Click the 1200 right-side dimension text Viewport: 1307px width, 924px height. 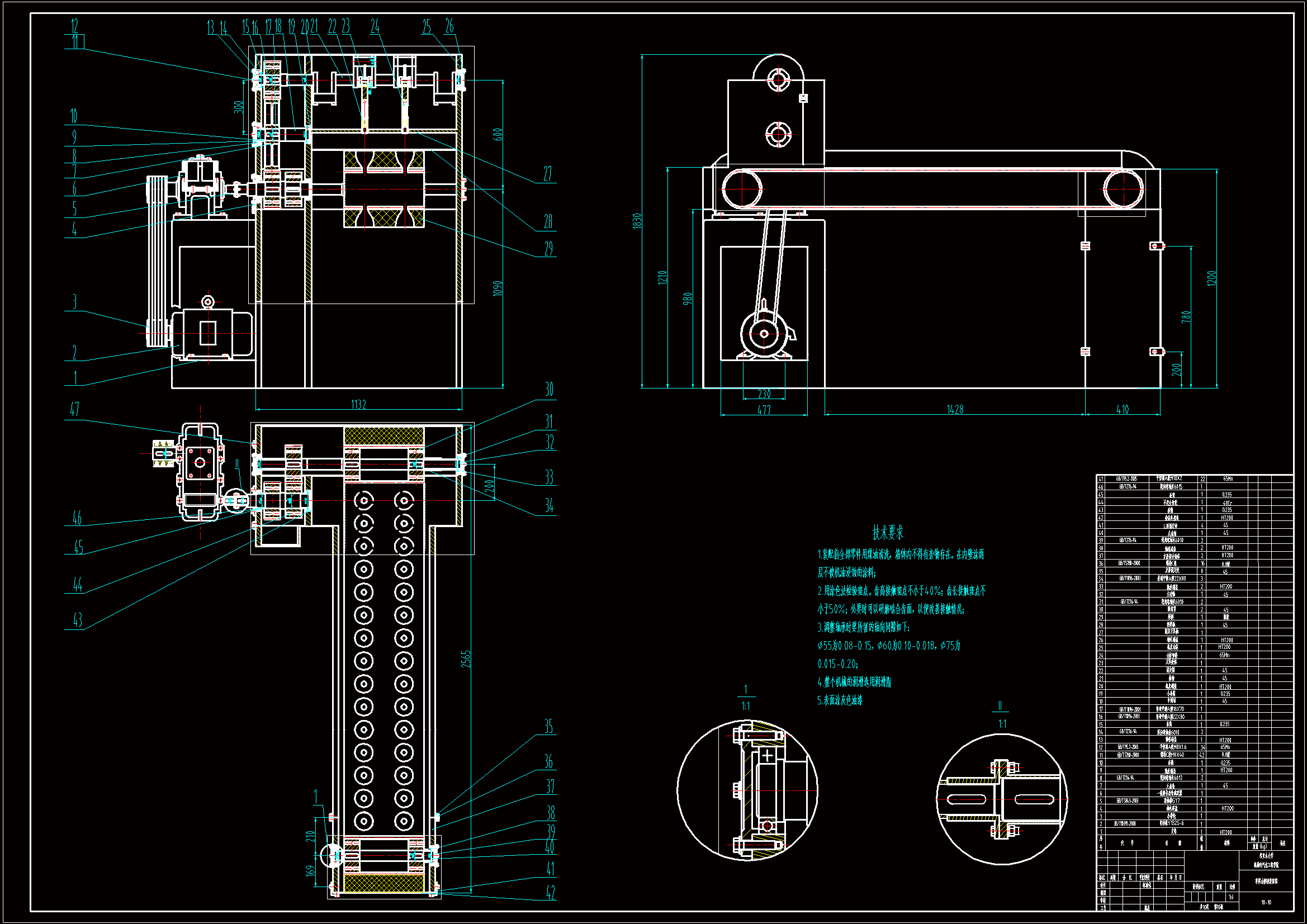(x=1211, y=278)
